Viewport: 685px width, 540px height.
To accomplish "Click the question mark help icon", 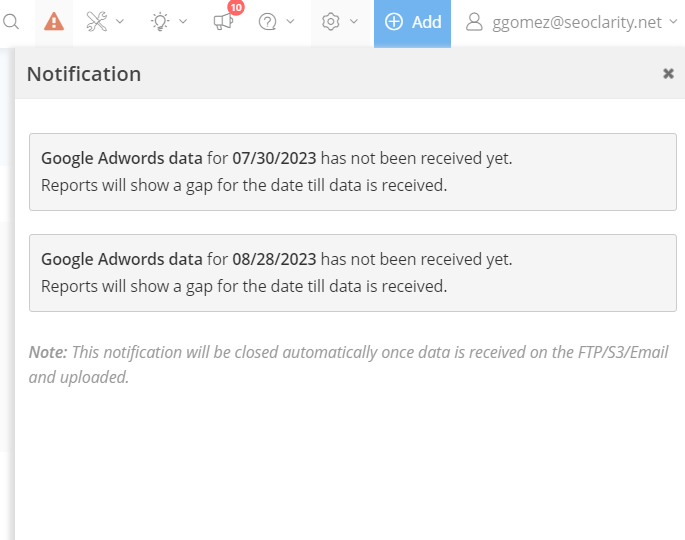I will coord(268,22).
